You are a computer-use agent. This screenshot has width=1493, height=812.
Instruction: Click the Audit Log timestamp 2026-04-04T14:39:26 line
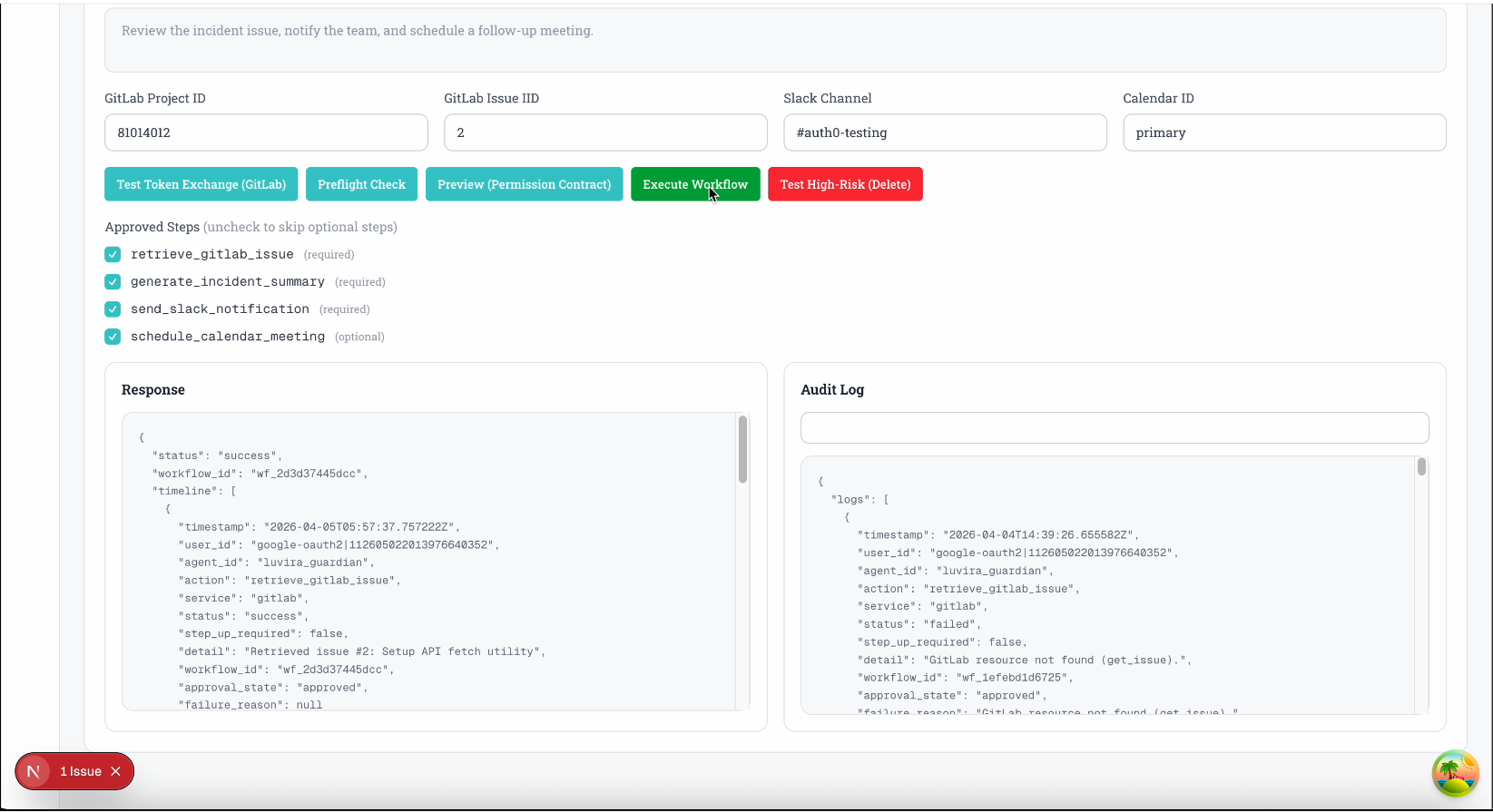click(998, 535)
